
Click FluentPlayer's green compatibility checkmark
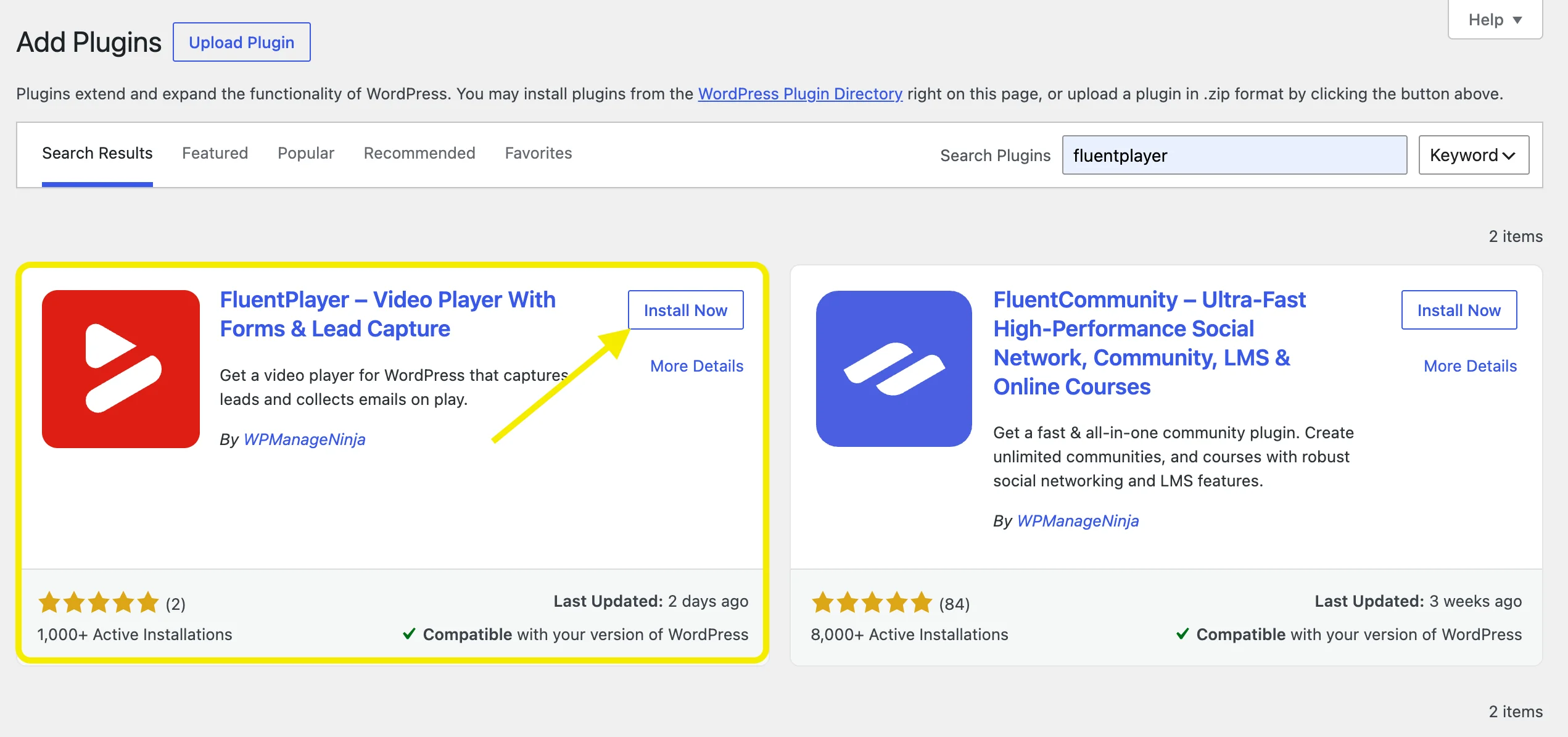tap(408, 634)
